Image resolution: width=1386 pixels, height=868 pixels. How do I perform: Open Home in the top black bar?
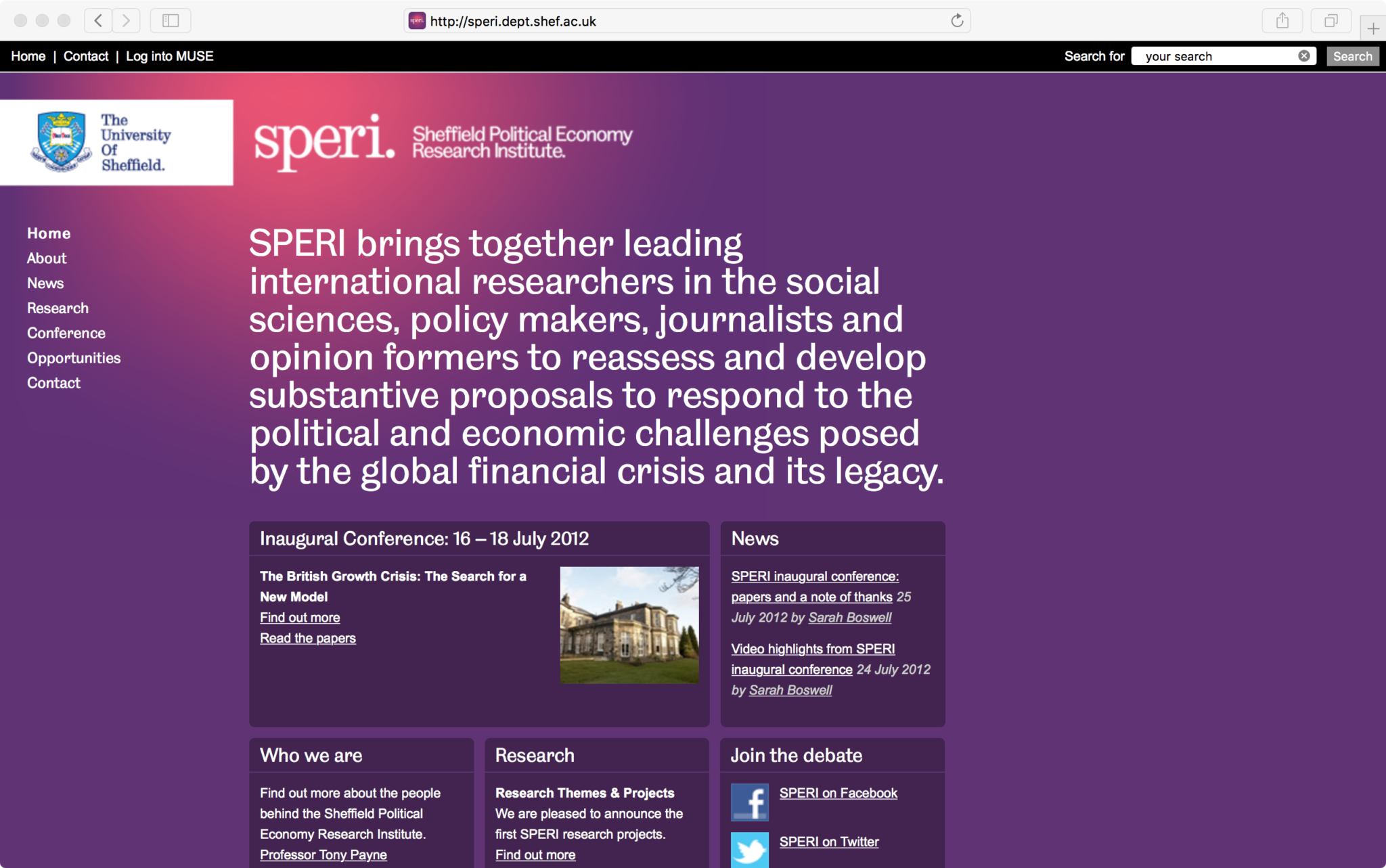28,56
